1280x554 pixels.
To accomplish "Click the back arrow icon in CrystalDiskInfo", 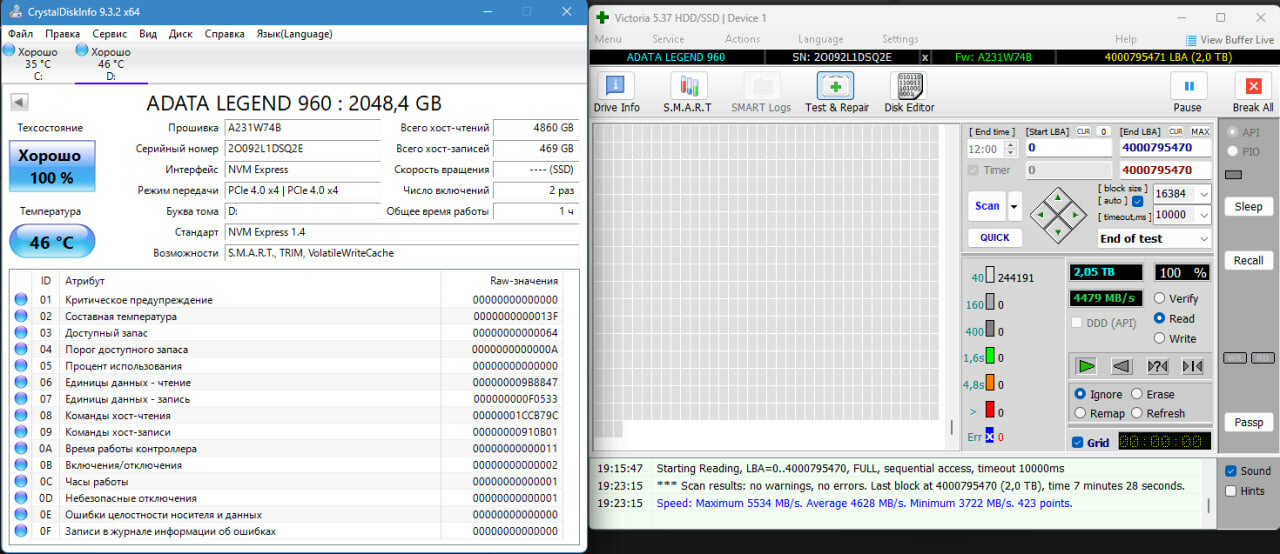I will (19, 102).
